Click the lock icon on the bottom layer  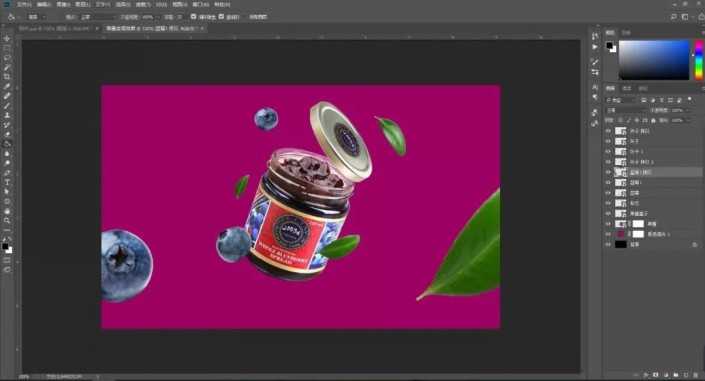tap(695, 245)
